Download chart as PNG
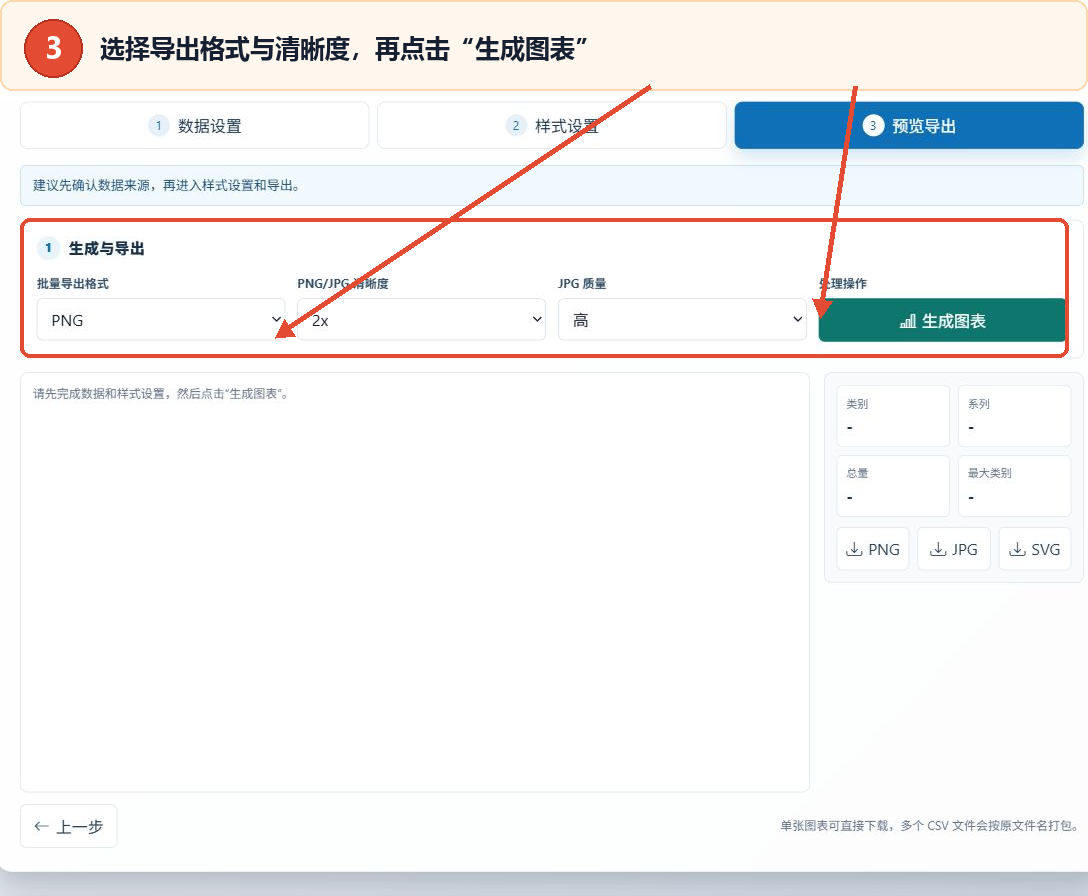The height and width of the screenshot is (896, 1088). click(872, 549)
